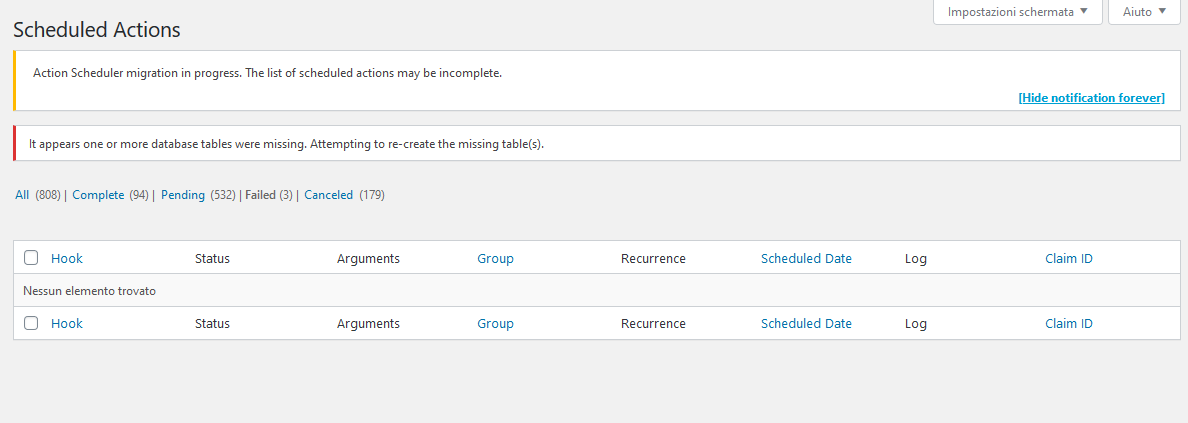Filter by Complete status
This screenshot has height=423, width=1188.
click(x=98, y=195)
